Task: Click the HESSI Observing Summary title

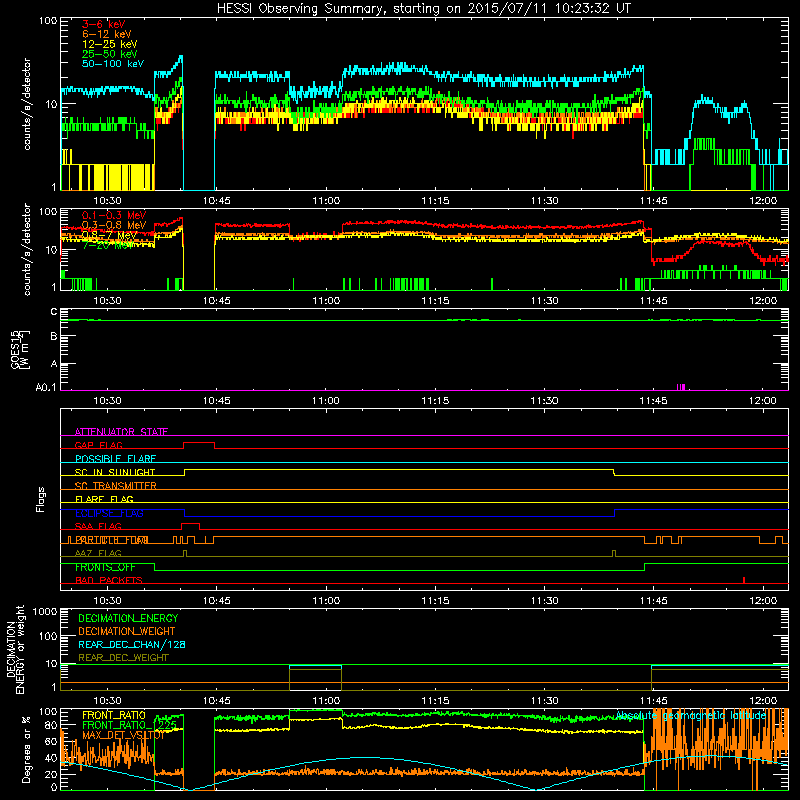Action: [x=423, y=8]
